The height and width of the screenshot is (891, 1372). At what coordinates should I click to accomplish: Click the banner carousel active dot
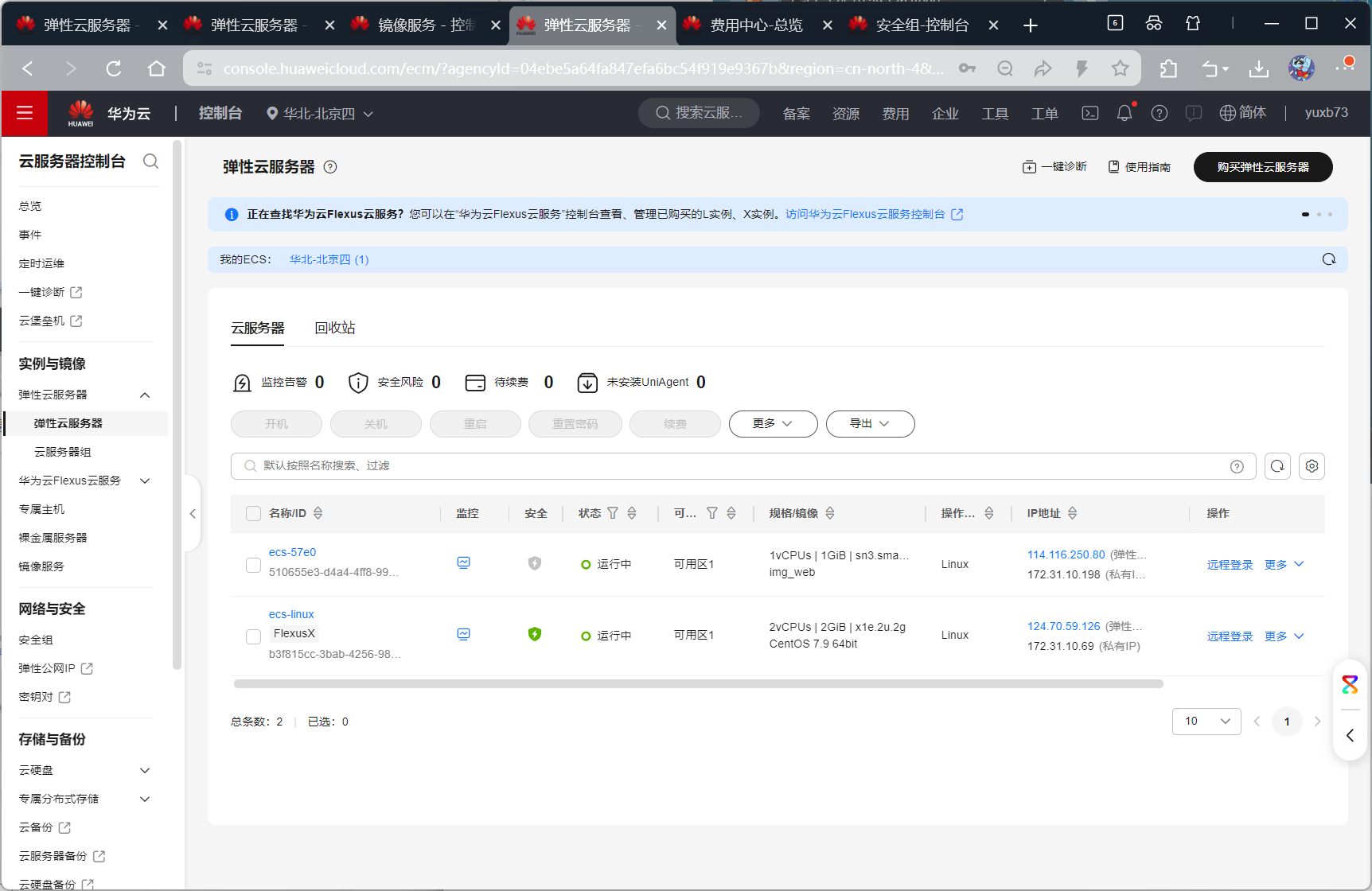point(1305,214)
